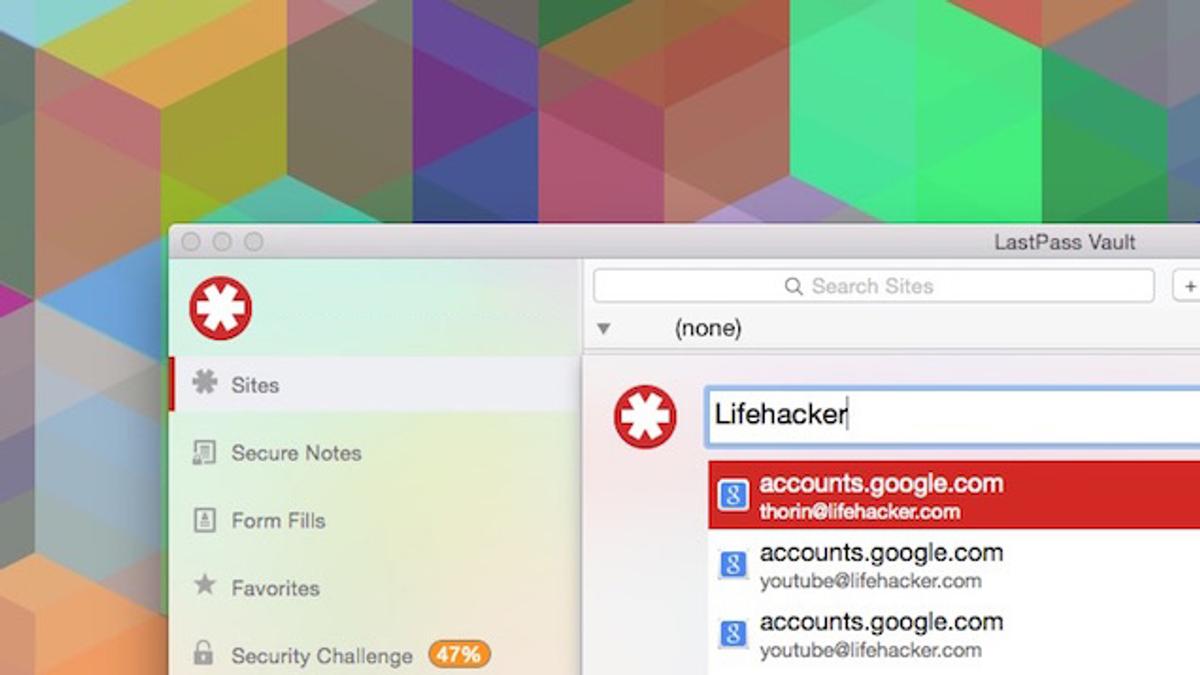Click the Search Sites field
Viewport: 1200px width, 675px height.
[874, 286]
